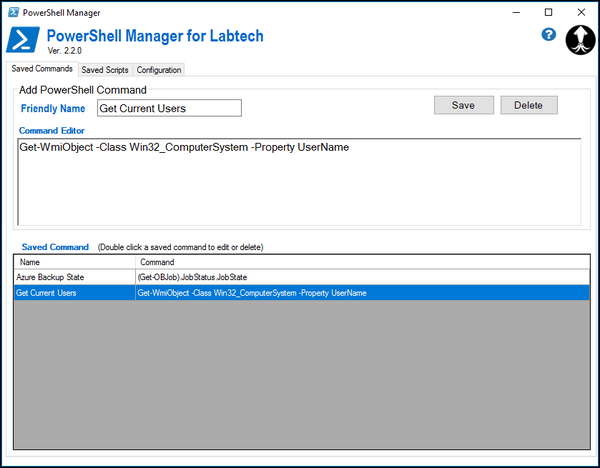Image resolution: width=600 pixels, height=468 pixels.
Task: Select the Get Current Users row name
Action: click(x=75, y=293)
